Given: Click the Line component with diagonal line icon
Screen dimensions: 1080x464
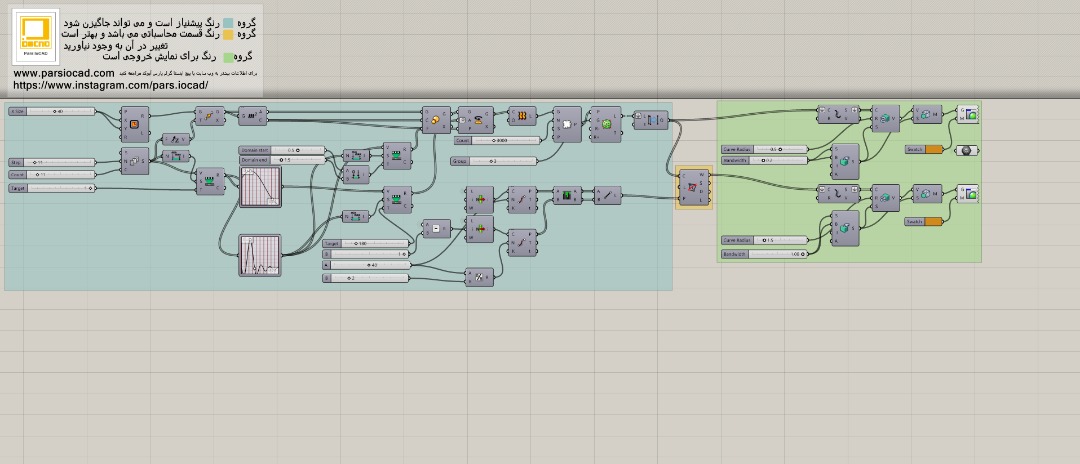Looking at the screenshot, I should 608,196.
